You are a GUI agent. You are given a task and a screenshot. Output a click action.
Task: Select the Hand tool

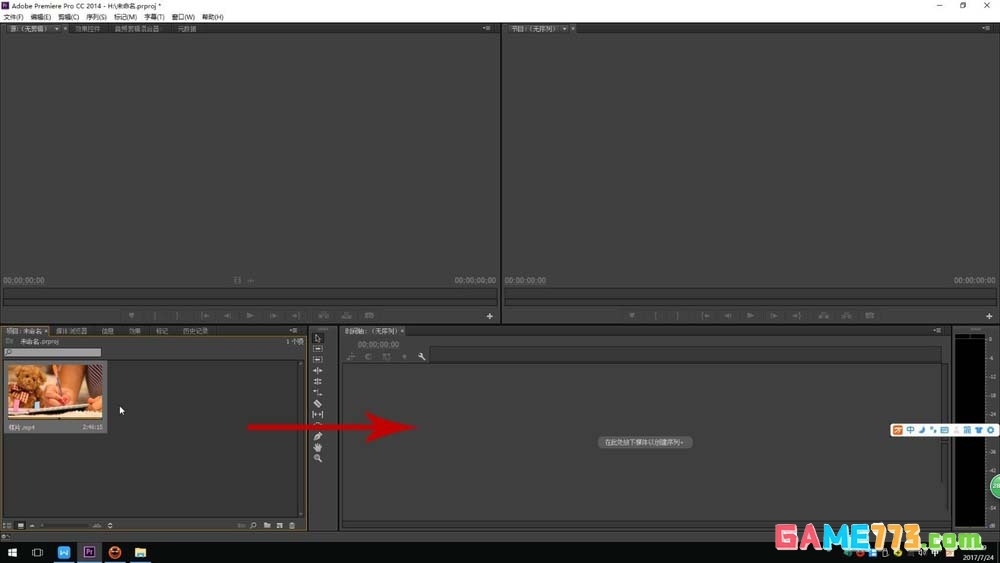(x=318, y=448)
